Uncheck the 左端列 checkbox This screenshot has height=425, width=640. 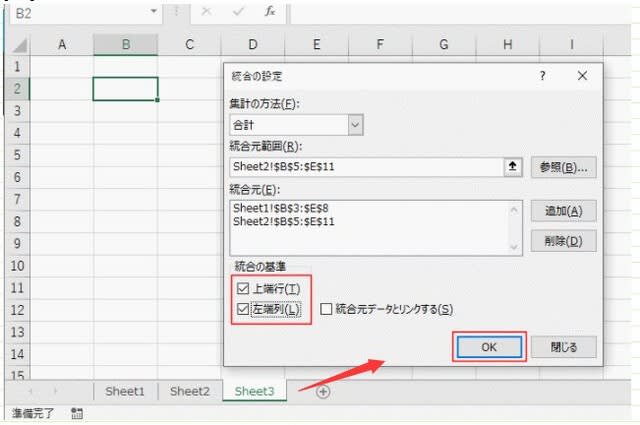point(240,309)
